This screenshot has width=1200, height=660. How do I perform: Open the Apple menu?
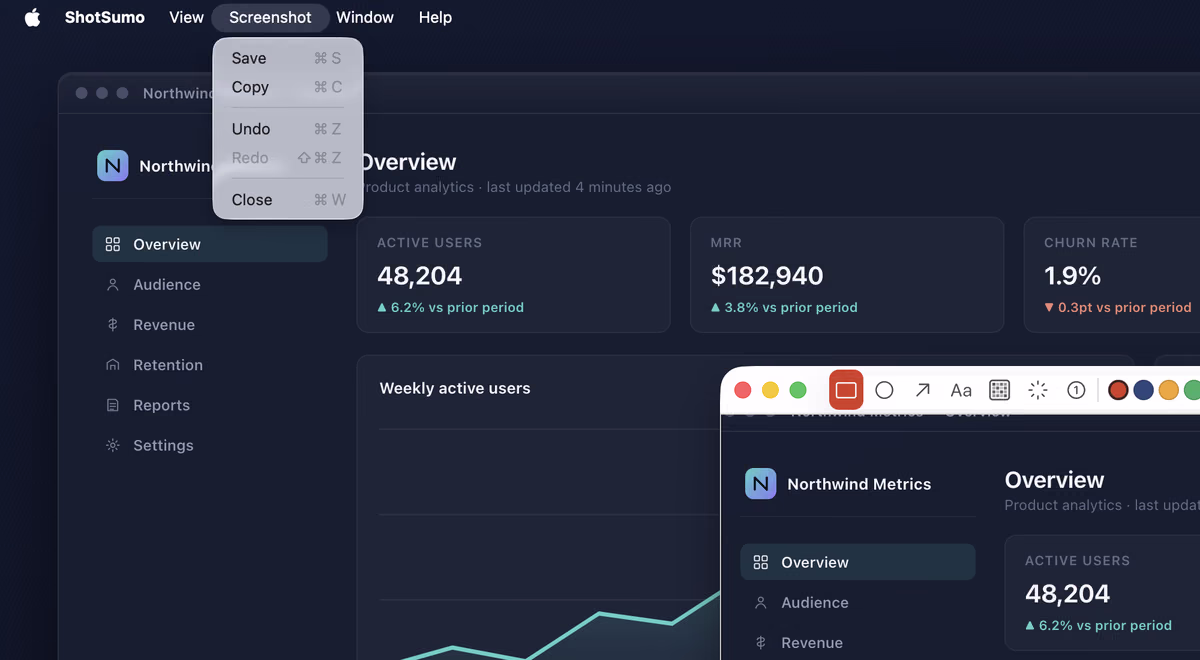pyautogui.click(x=33, y=17)
